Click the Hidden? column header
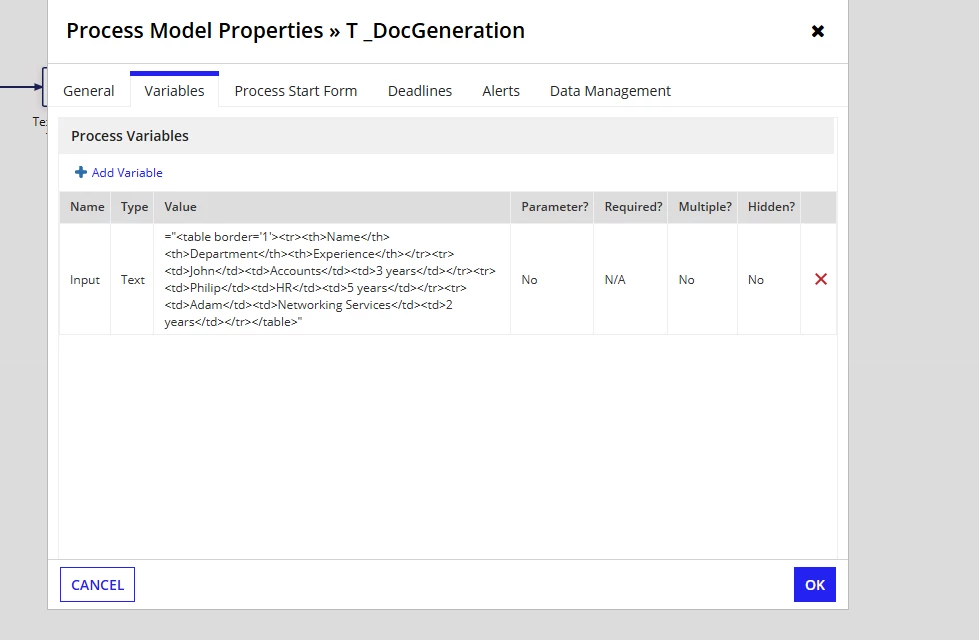 771,207
